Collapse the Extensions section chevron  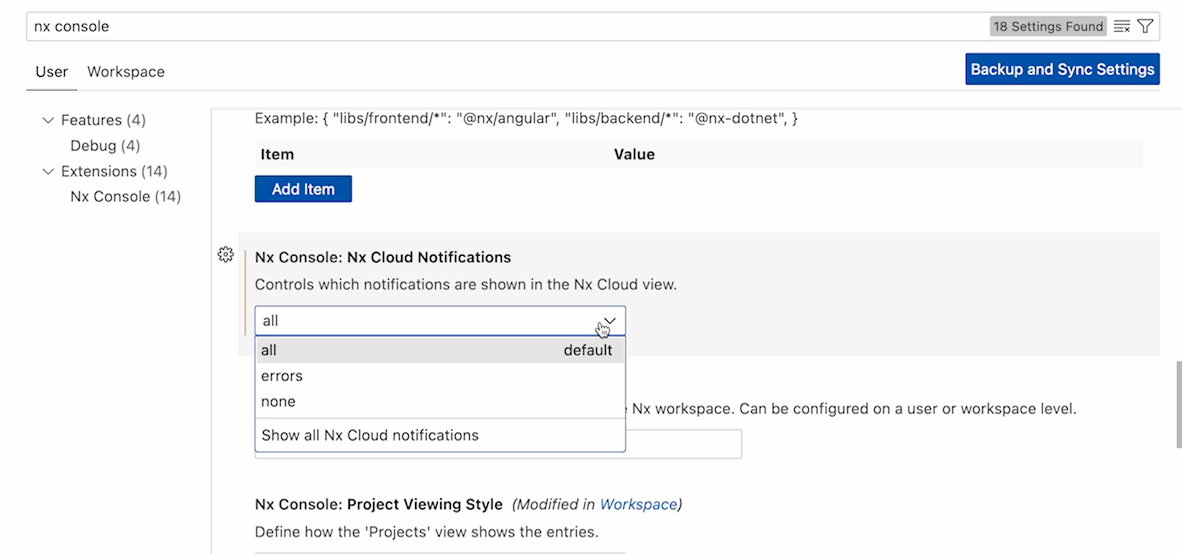pyautogui.click(x=47, y=171)
